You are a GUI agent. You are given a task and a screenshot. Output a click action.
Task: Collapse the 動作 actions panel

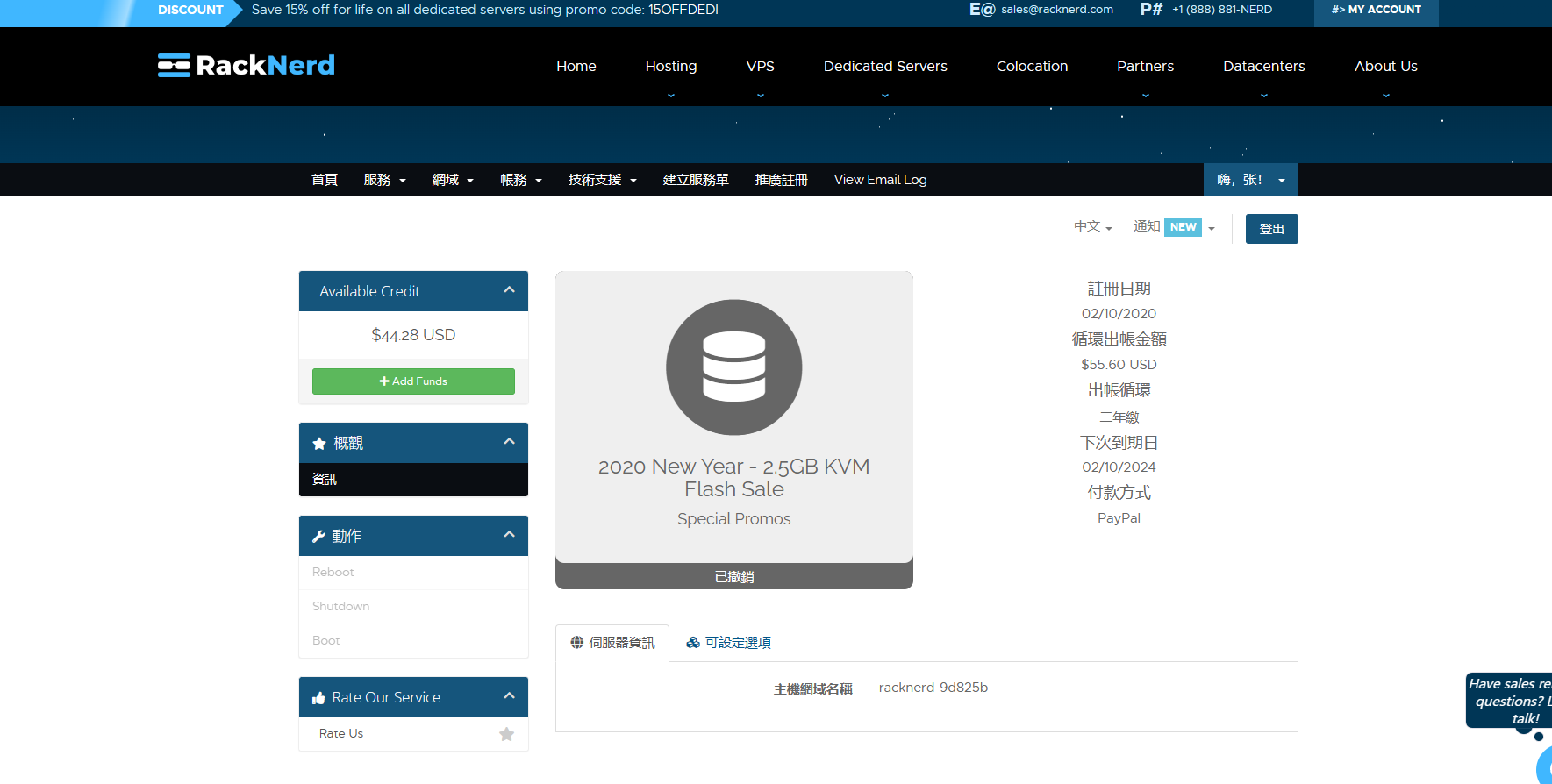(509, 535)
